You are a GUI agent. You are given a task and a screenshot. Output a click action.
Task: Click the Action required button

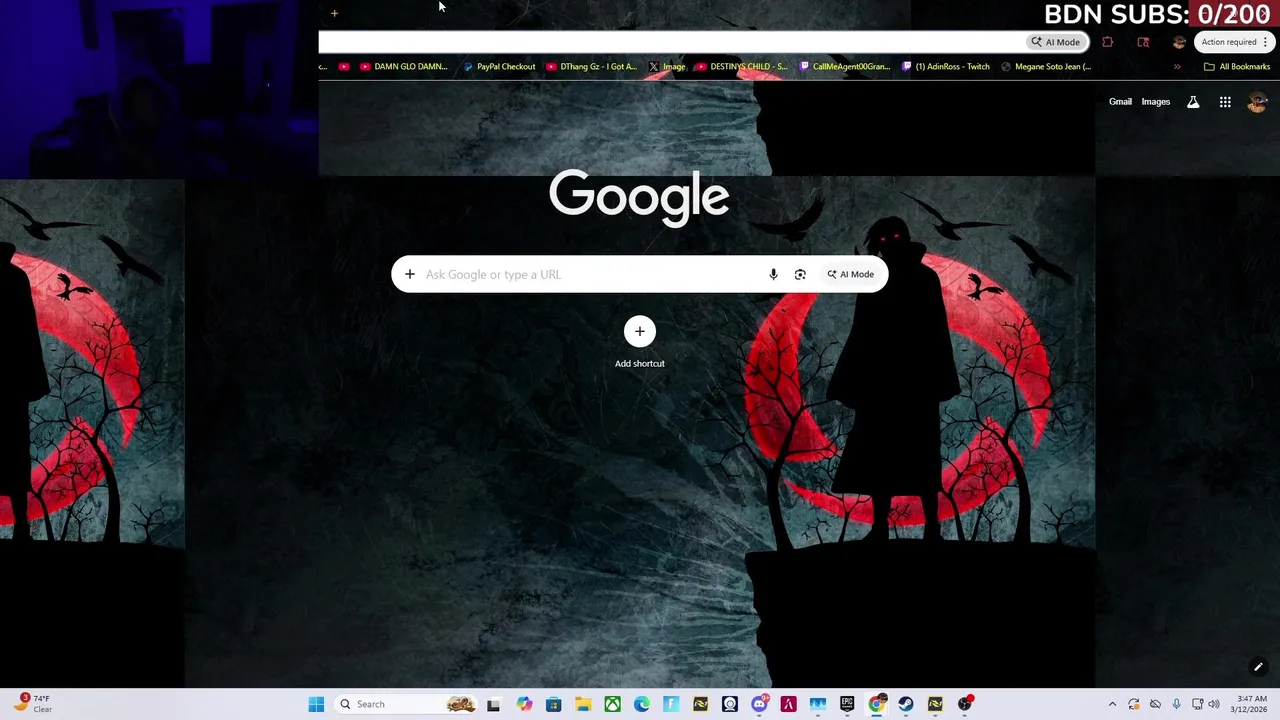1235,42
